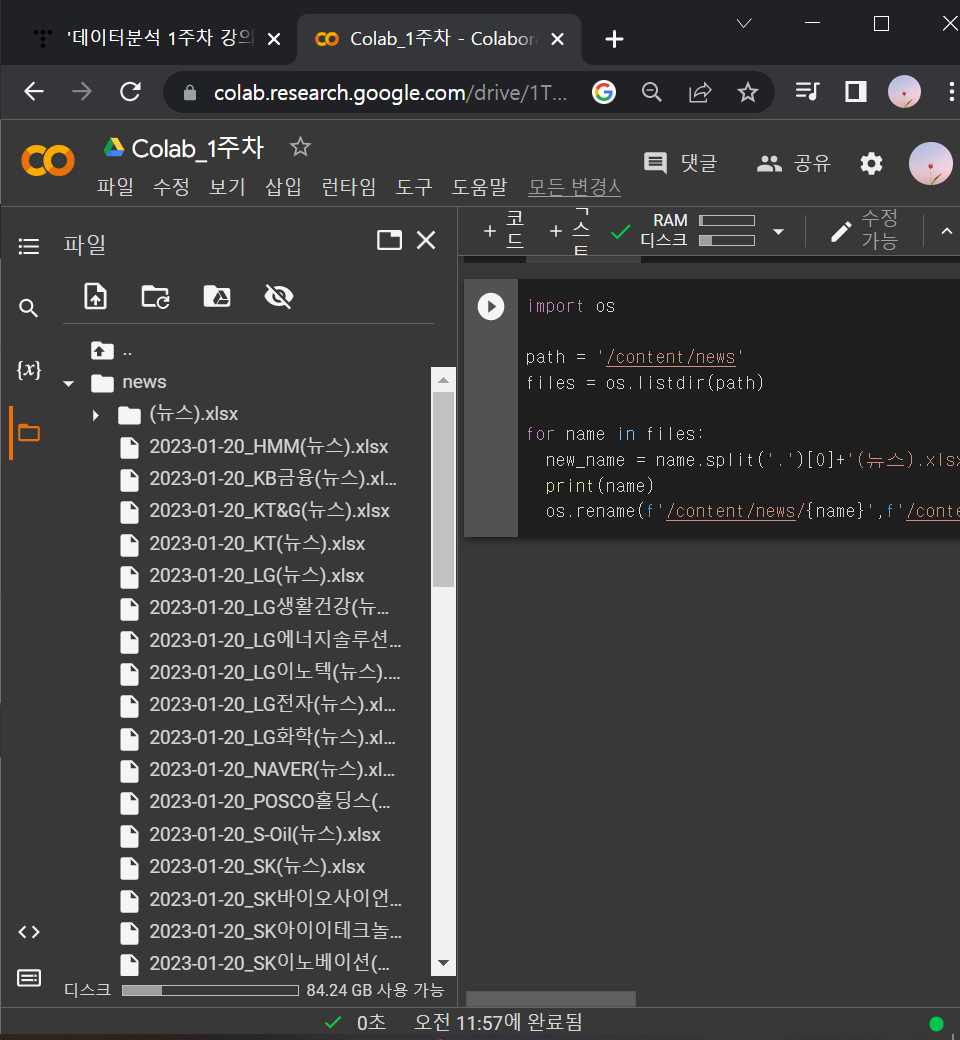960x1040 pixels.
Task: Select file 2023-01-20_LG전자(뉴스)
Action: click(272, 704)
